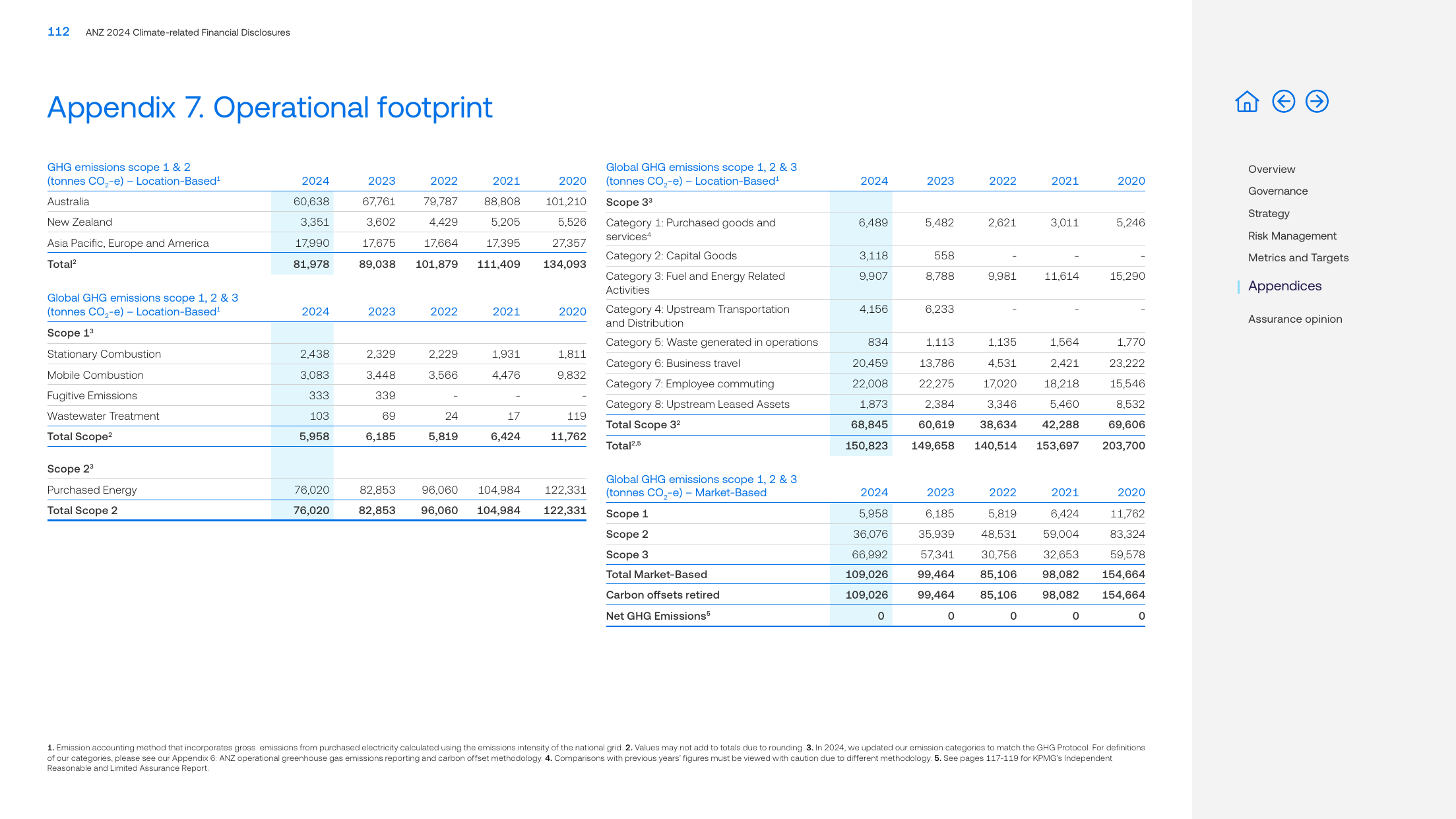This screenshot has height=819, width=1456.
Task: Click 'Fugitive Emissions' row label
Action: [92, 395]
